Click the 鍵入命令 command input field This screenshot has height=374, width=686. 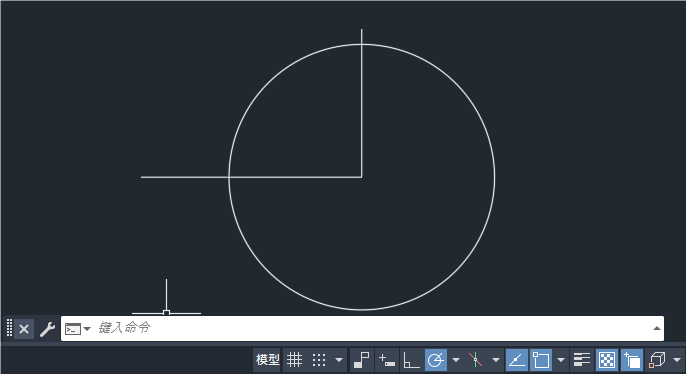click(x=362, y=328)
